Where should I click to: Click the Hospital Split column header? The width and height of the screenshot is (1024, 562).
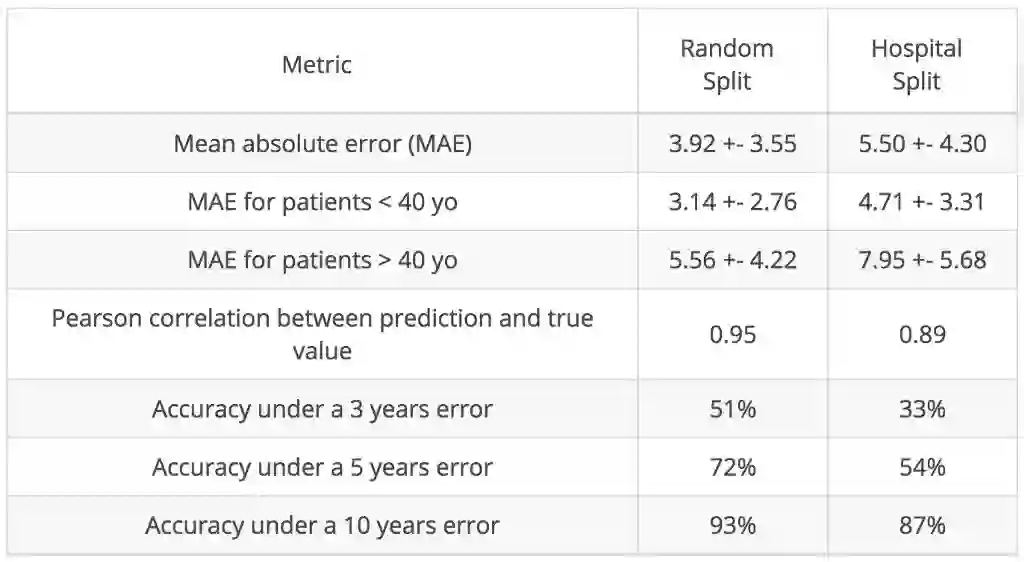pyautogui.click(x=917, y=65)
